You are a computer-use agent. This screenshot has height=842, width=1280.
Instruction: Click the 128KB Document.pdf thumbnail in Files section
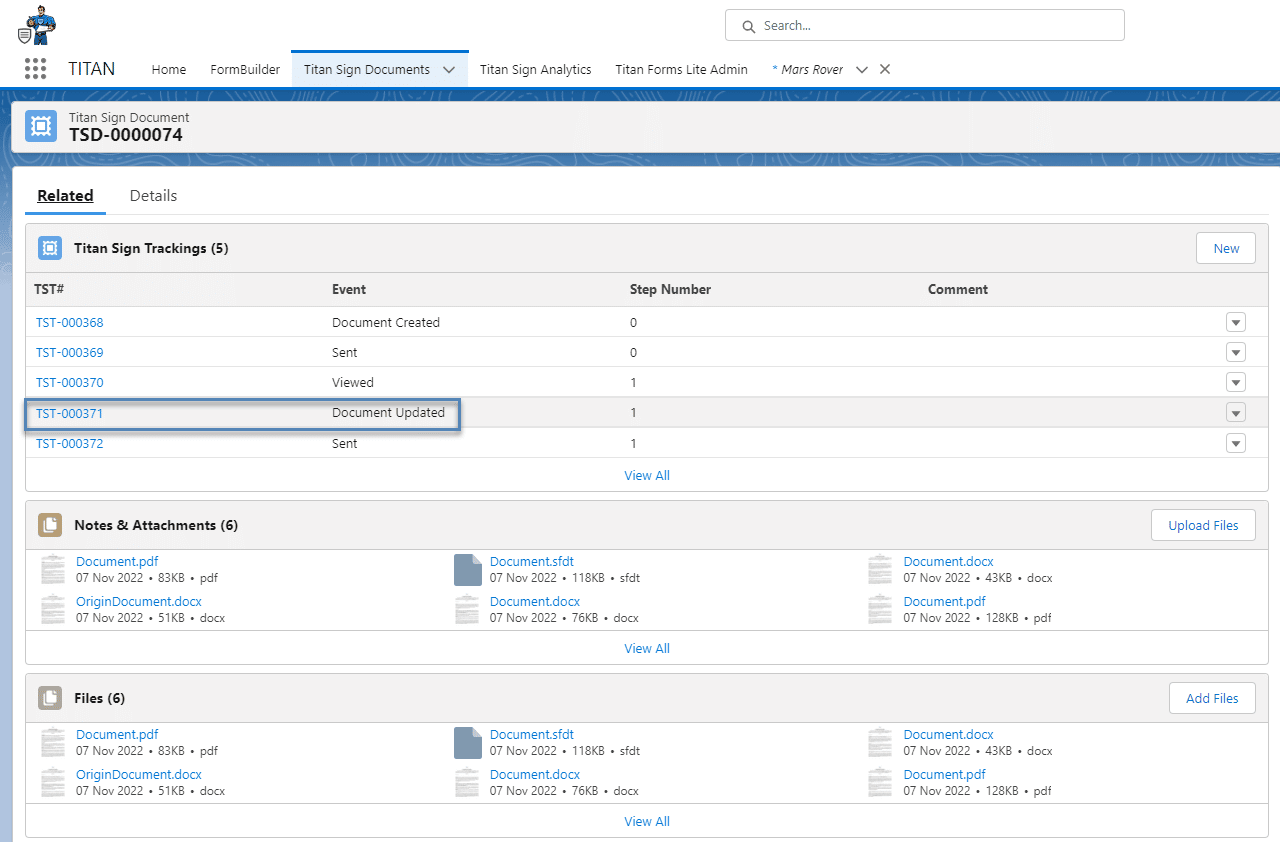880,783
